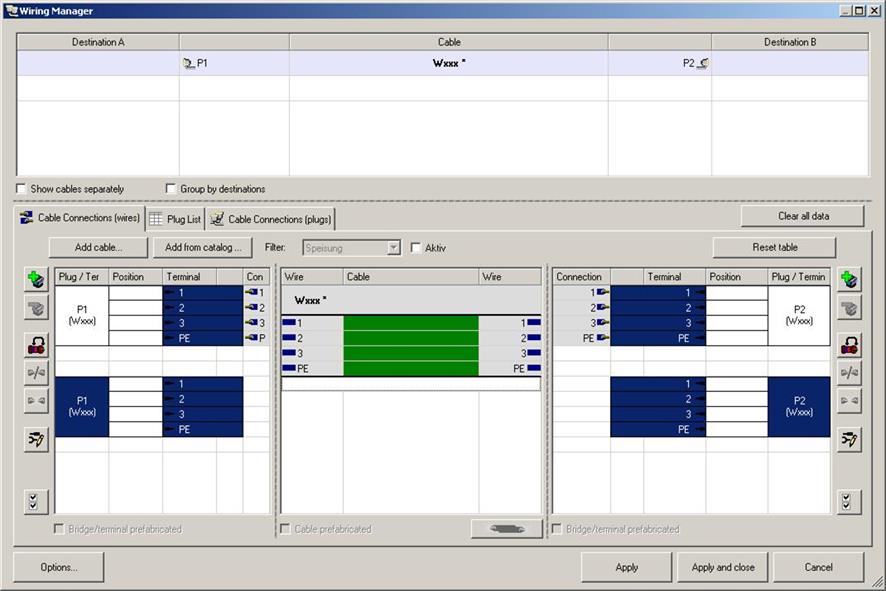Click the green plus add-plug icon beside the P2 table

(x=849, y=279)
